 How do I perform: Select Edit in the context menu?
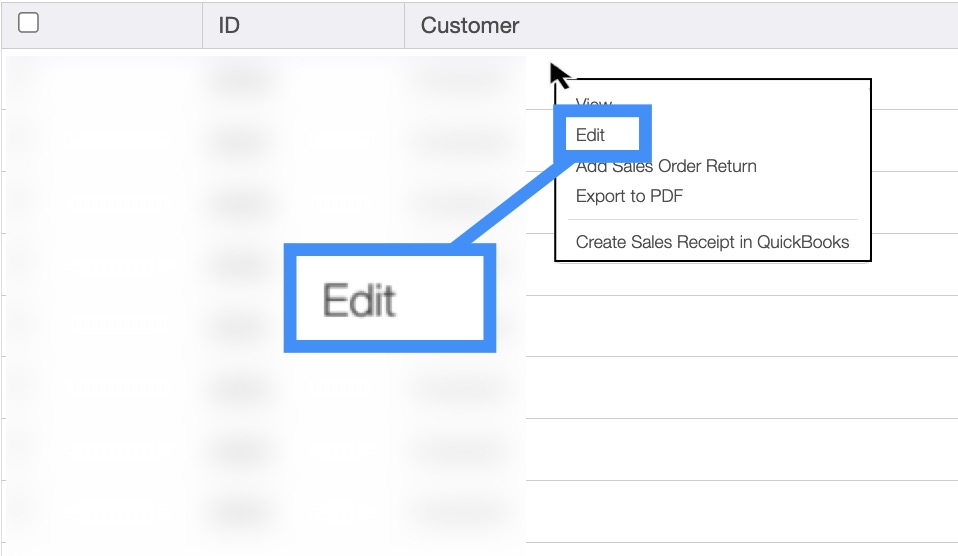coord(591,135)
